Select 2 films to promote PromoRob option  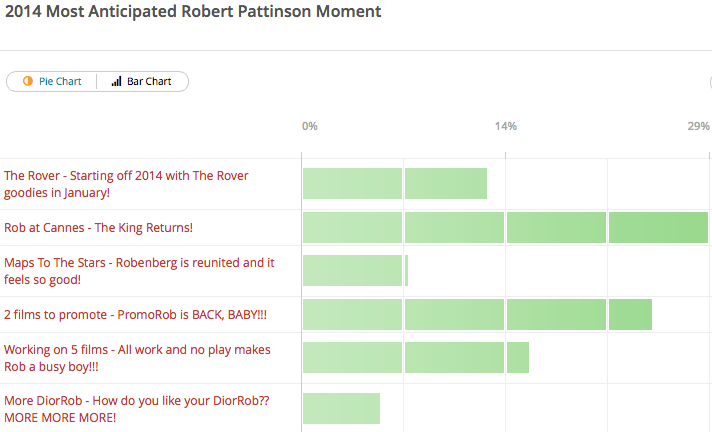(x=135, y=314)
